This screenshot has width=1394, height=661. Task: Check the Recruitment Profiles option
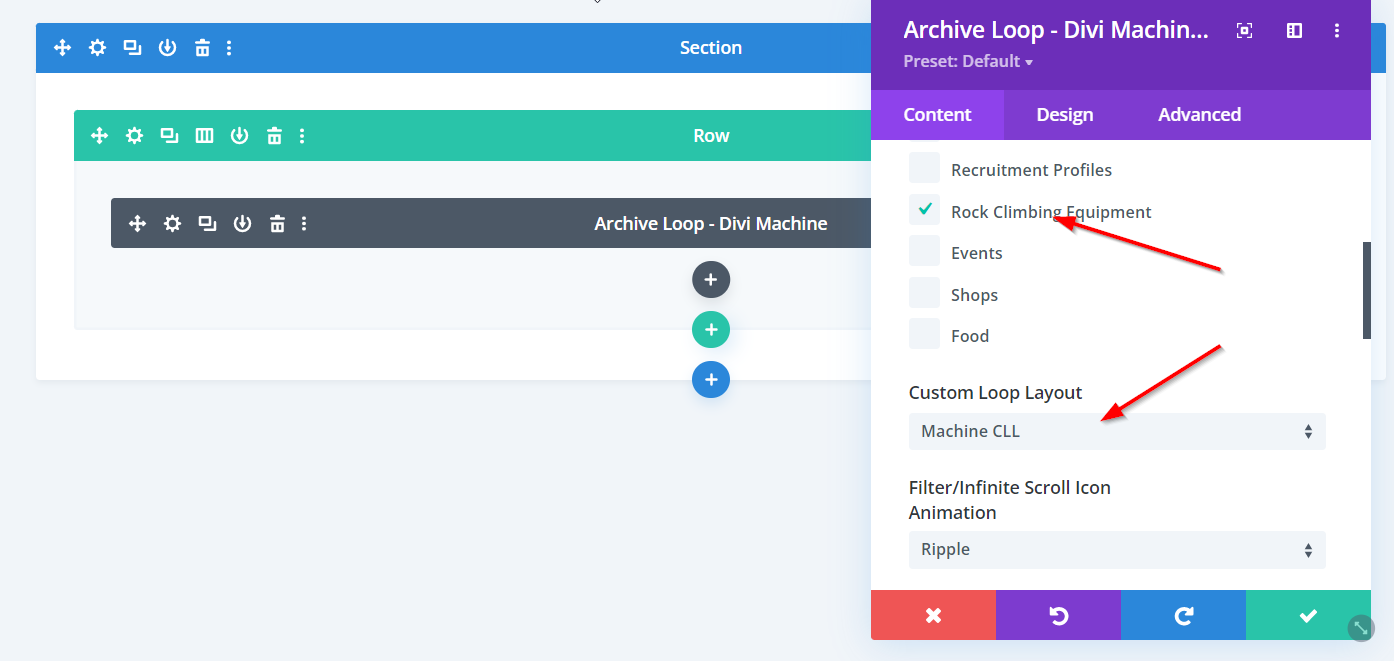(x=924, y=168)
